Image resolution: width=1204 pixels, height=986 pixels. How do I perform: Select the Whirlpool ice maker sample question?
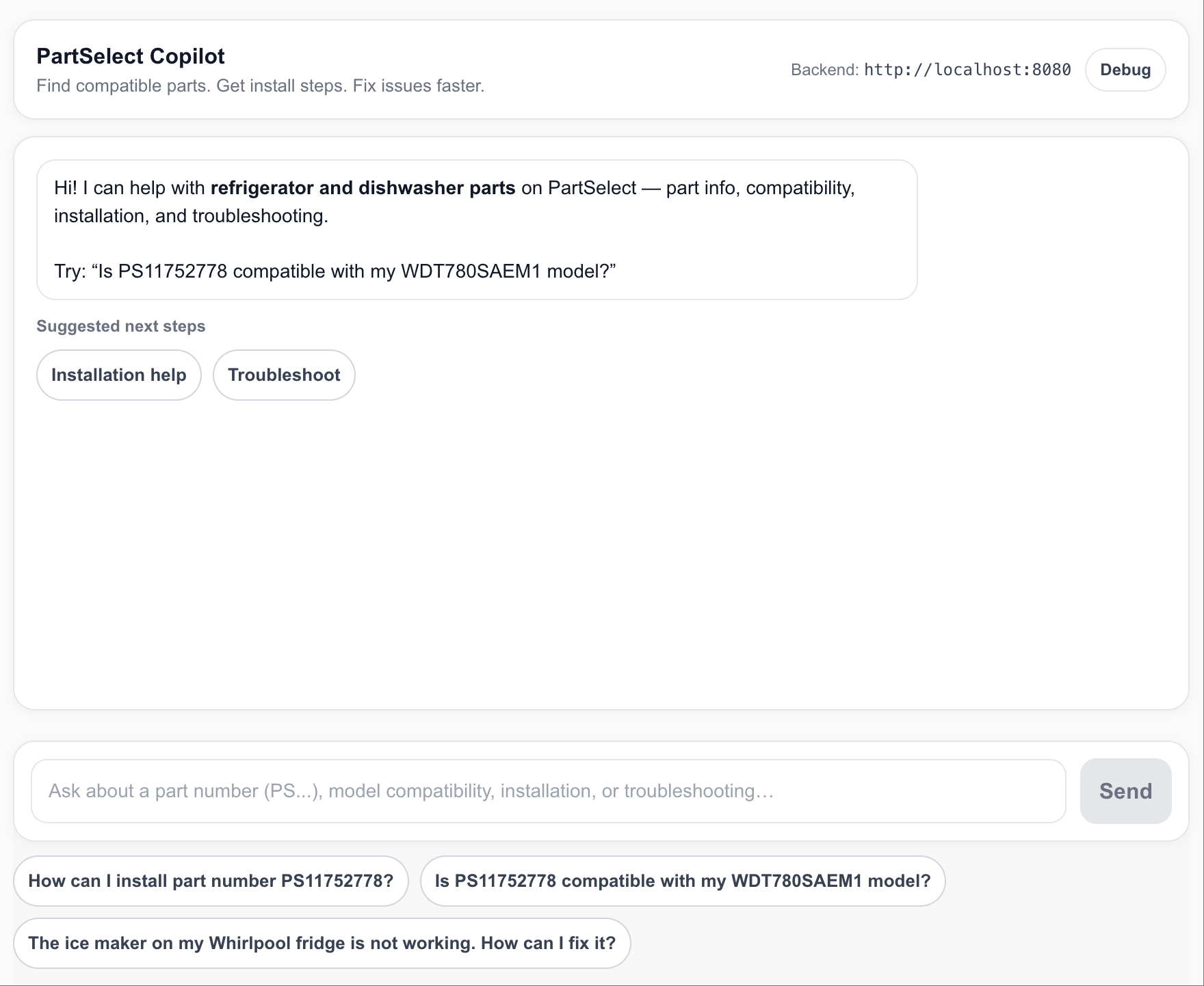click(322, 943)
